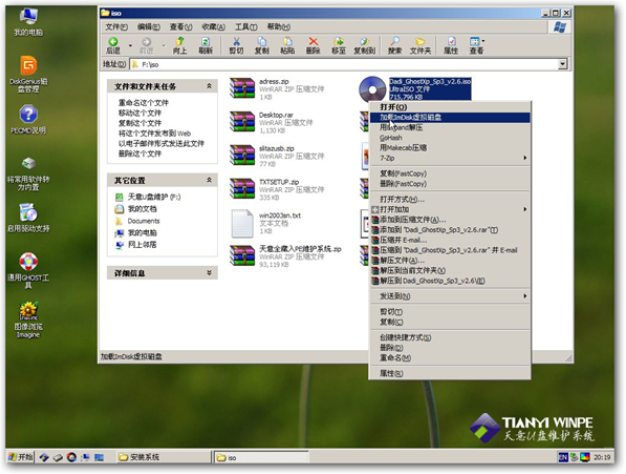This screenshot has width=626, height=474.
Task: Click the 开始 Start button
Action: click(x=19, y=457)
